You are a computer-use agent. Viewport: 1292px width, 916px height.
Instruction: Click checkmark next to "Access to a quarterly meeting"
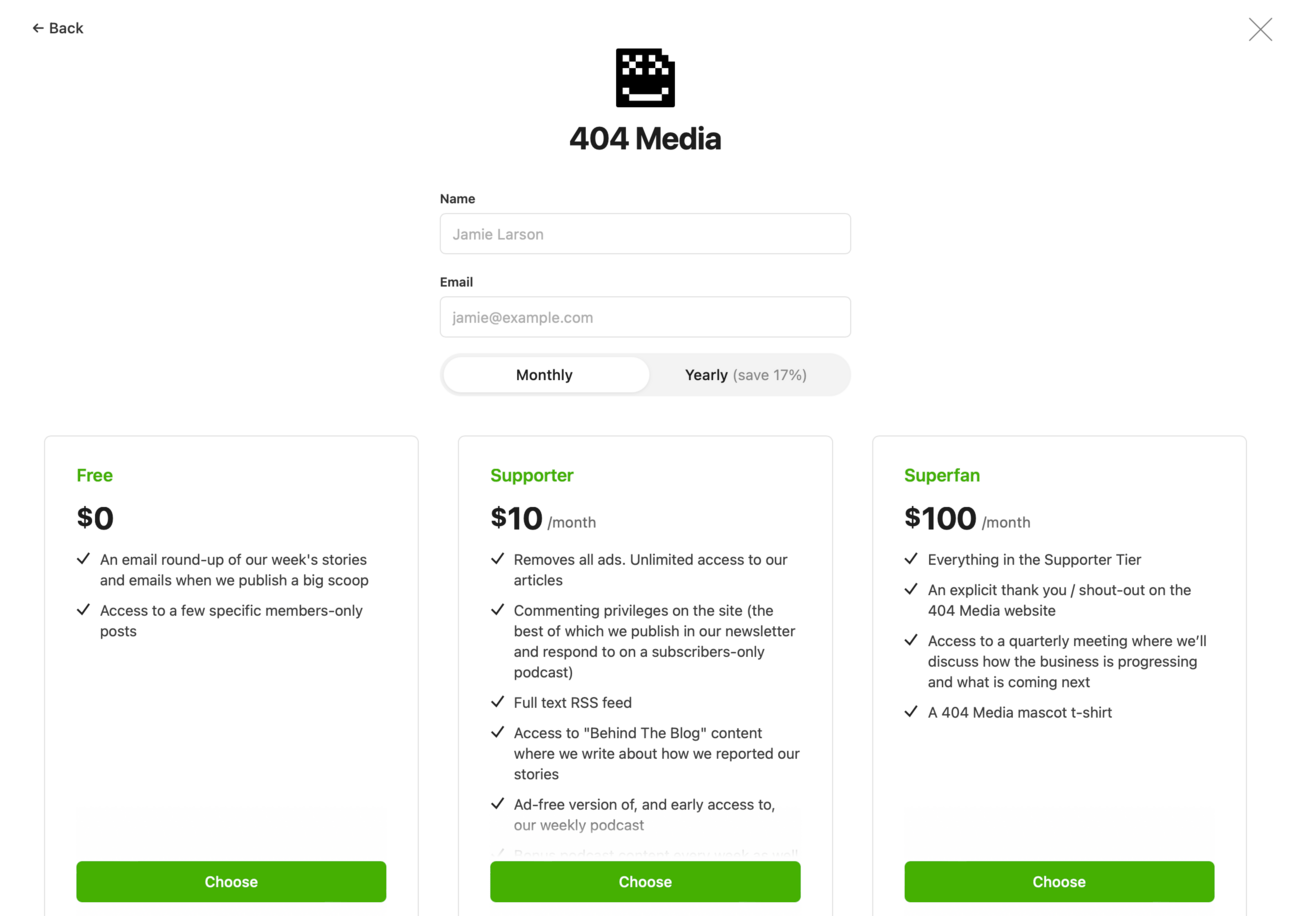tap(911, 640)
